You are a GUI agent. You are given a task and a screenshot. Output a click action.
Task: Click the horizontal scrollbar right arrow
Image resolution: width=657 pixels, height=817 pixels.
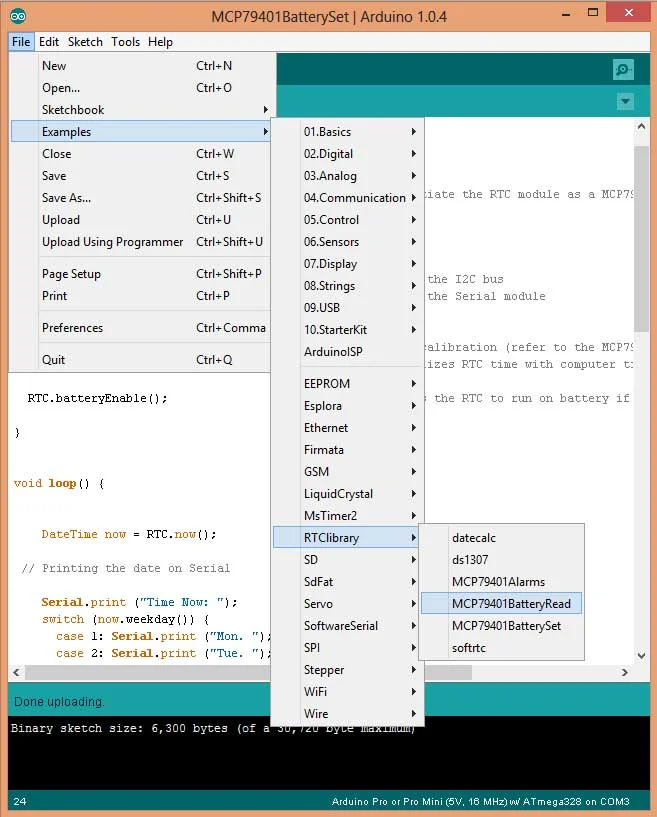point(625,672)
